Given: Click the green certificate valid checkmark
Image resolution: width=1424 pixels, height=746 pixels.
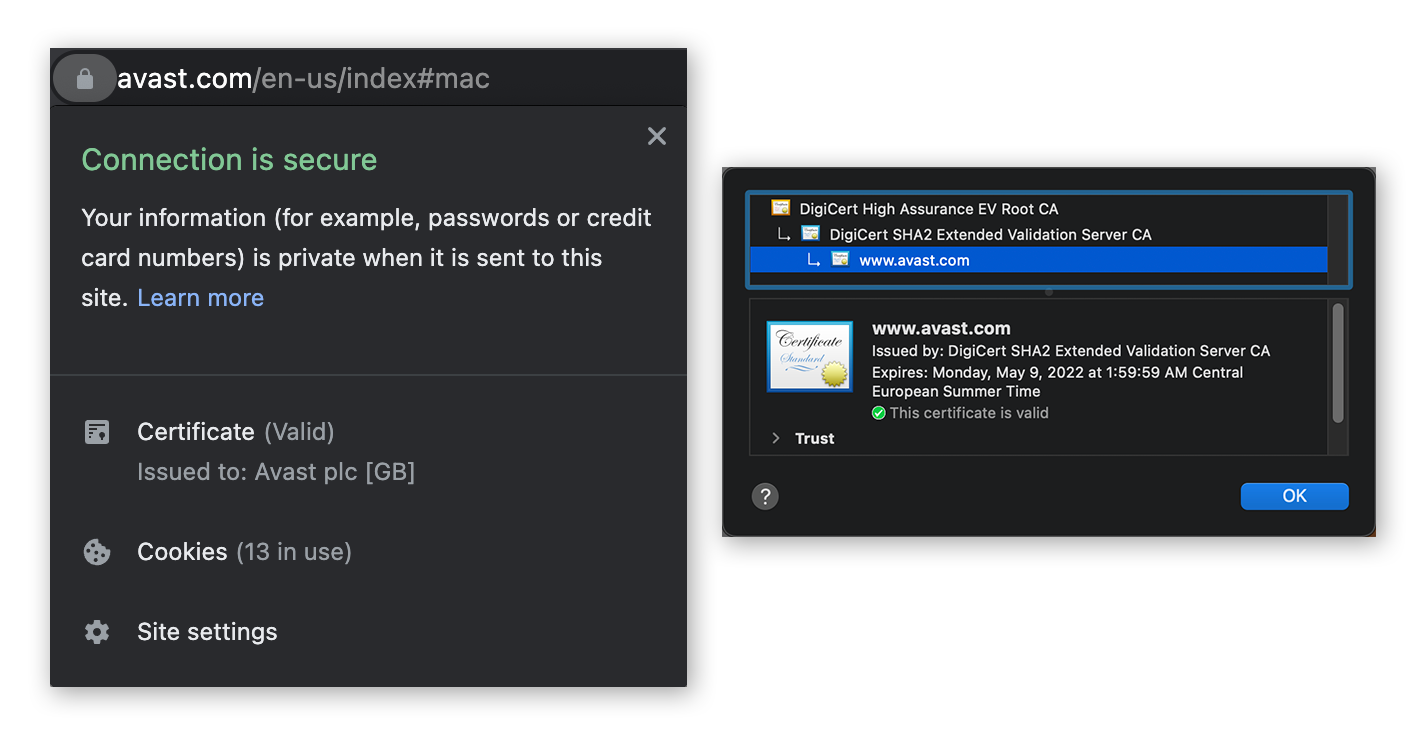Looking at the screenshot, I should (879, 413).
